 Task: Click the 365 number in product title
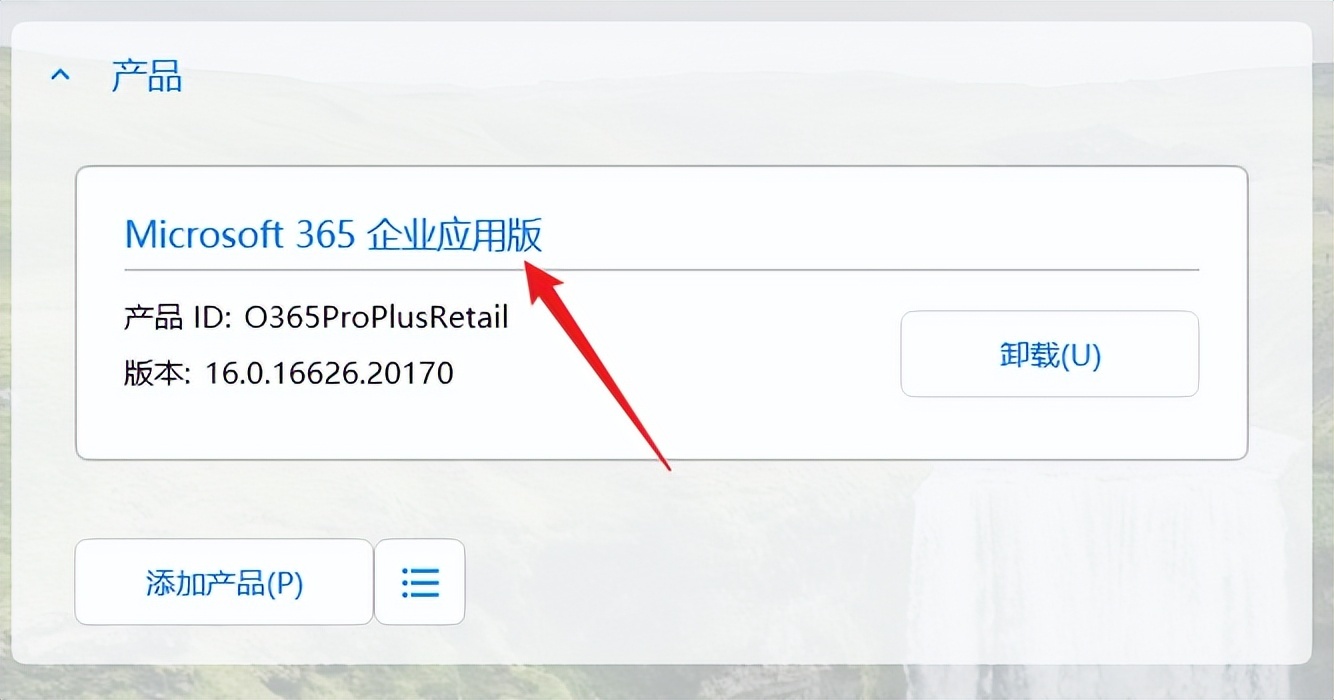(x=326, y=234)
